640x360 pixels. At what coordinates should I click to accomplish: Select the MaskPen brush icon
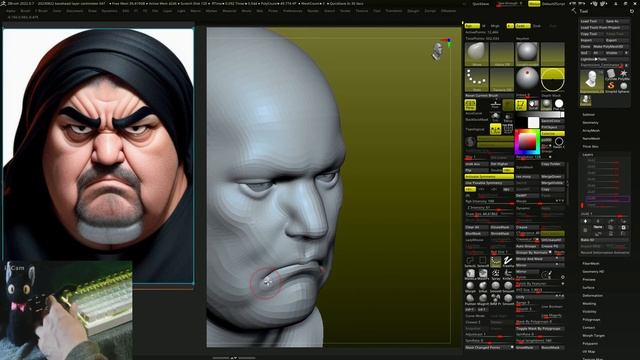tap(483, 274)
